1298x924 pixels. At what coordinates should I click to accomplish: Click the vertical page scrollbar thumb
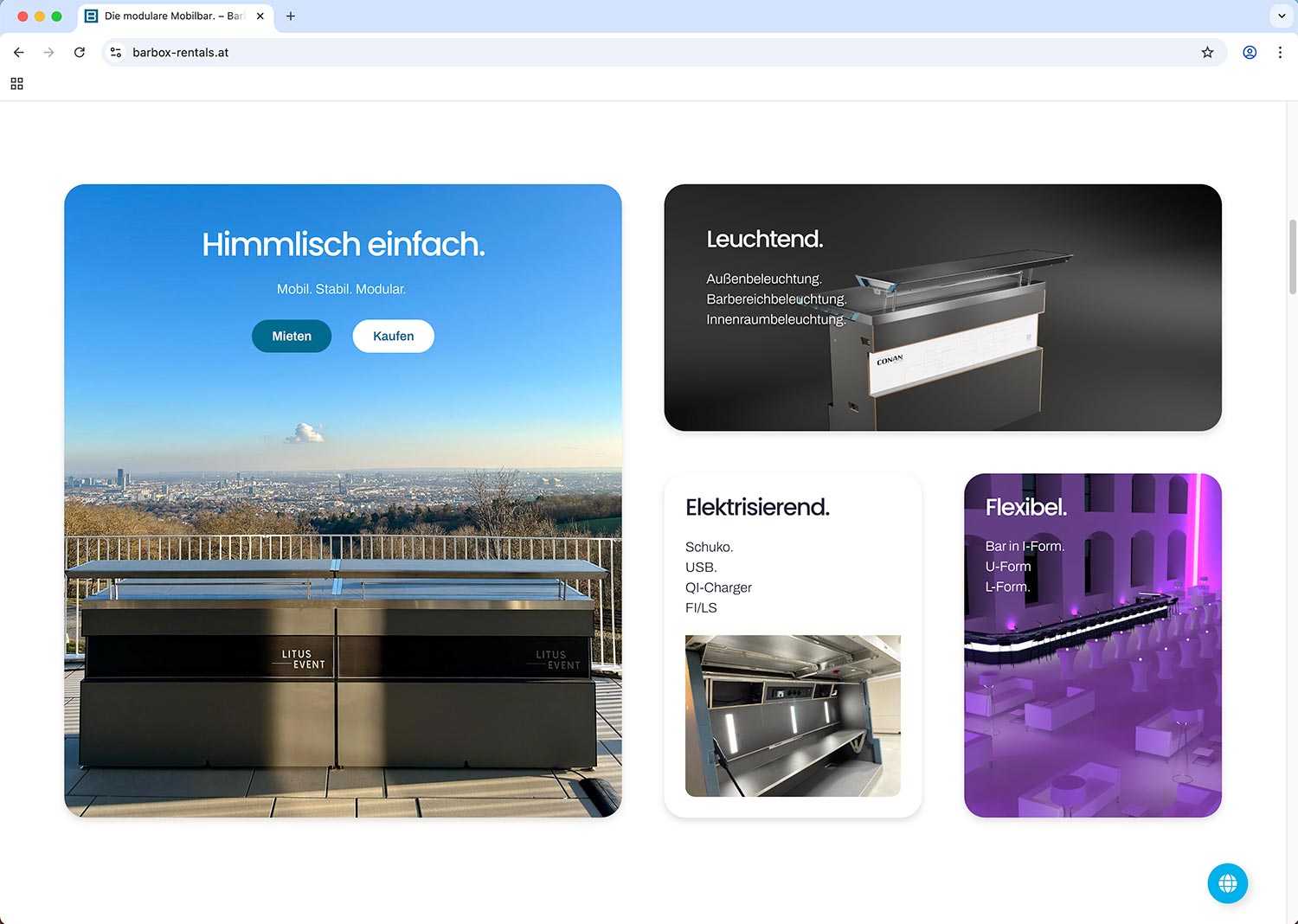pyautogui.click(x=1293, y=257)
